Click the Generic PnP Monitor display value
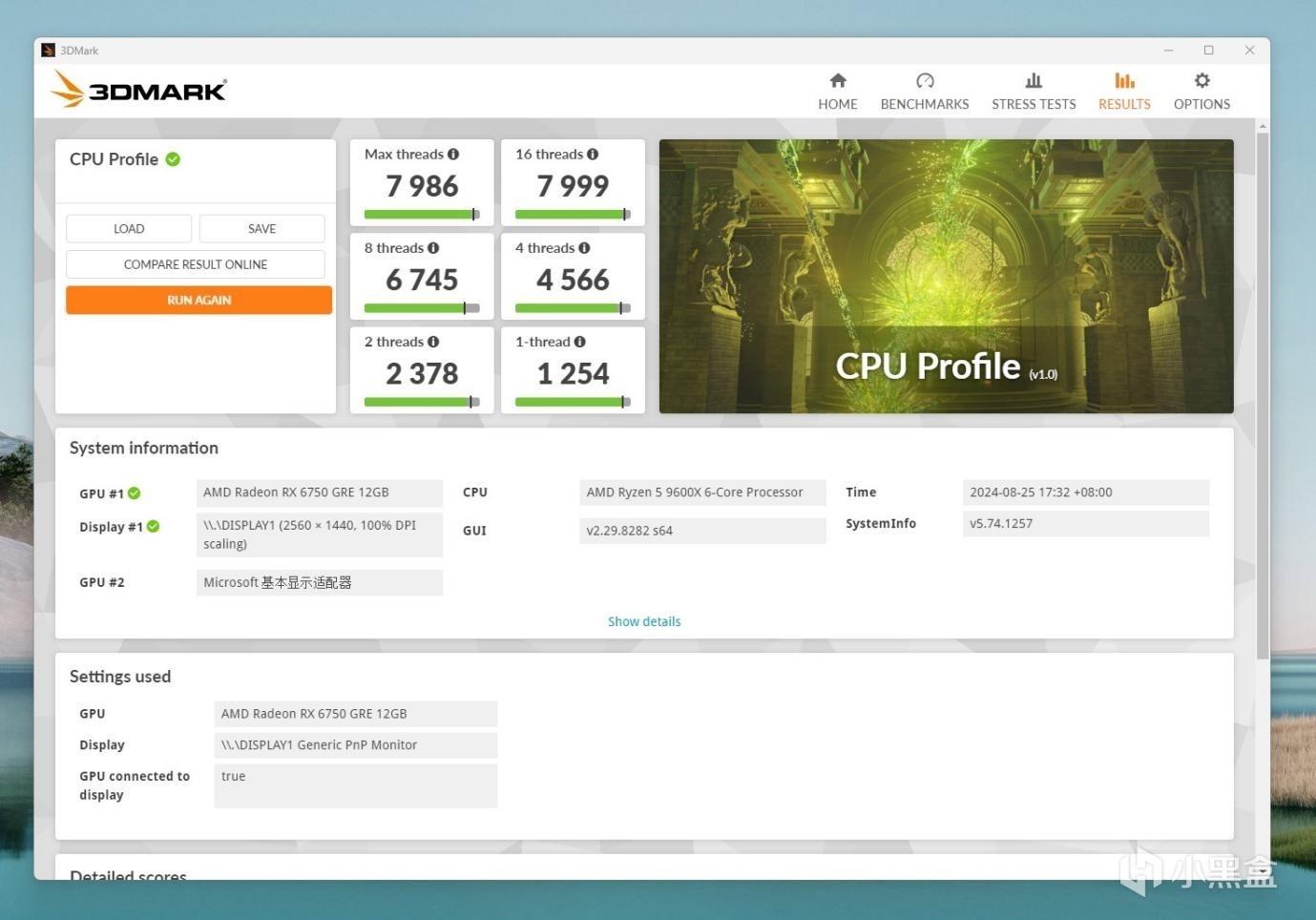The image size is (1316, 920). pyautogui.click(x=356, y=745)
